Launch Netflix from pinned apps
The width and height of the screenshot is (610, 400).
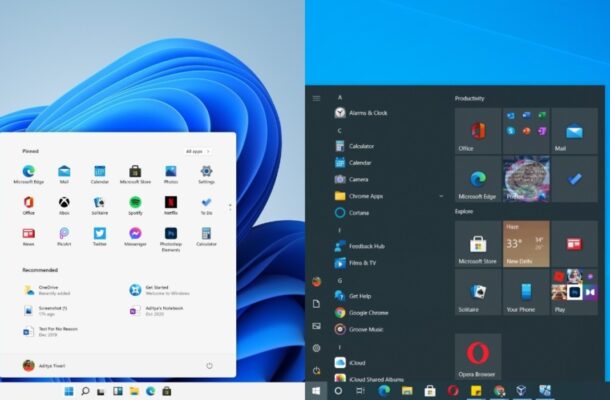click(x=171, y=205)
